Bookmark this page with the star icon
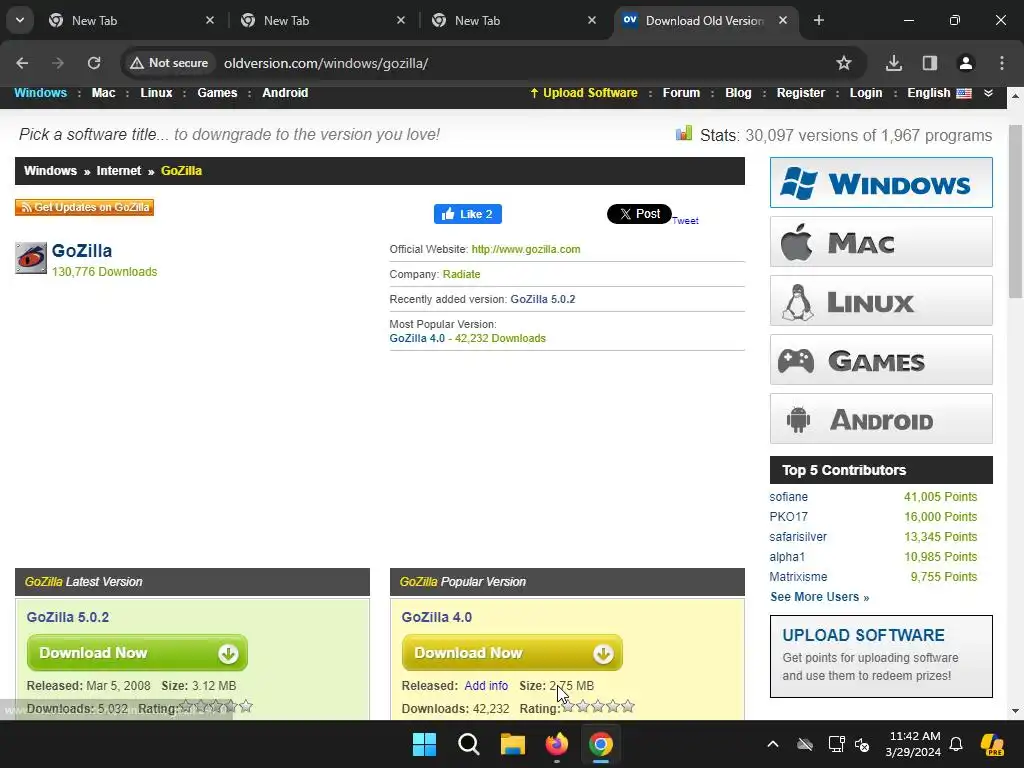1024x768 pixels. [844, 63]
